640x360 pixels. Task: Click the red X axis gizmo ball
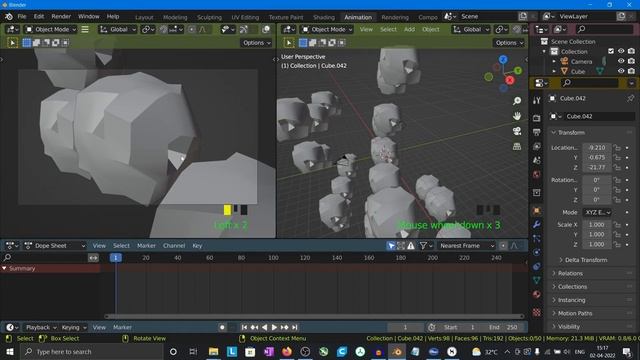click(x=510, y=80)
